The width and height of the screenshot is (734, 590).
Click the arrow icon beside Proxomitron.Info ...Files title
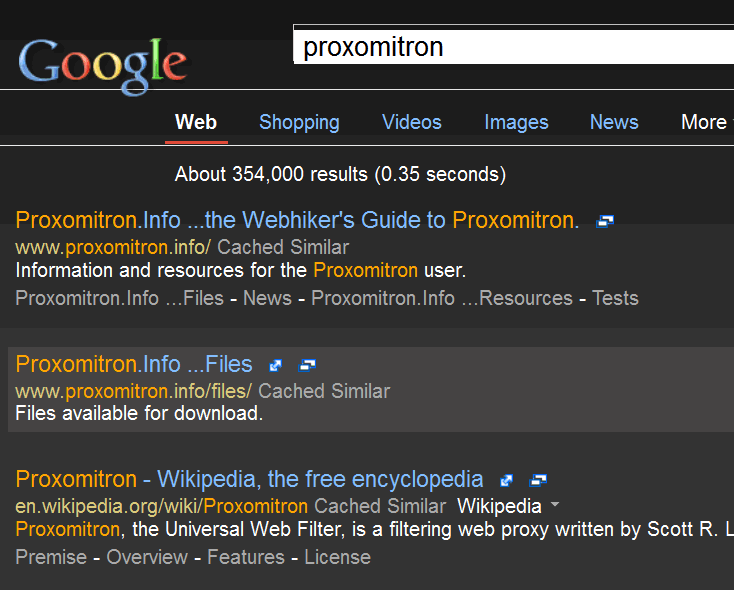[276, 365]
